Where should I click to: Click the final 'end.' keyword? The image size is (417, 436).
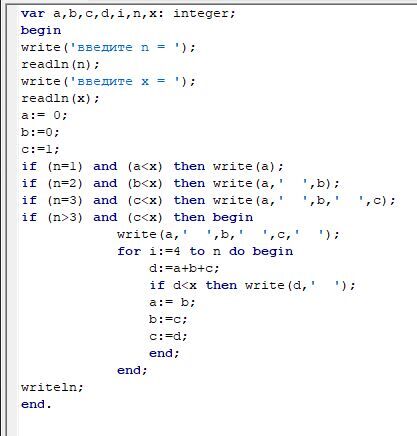pyautogui.click(x=36, y=404)
